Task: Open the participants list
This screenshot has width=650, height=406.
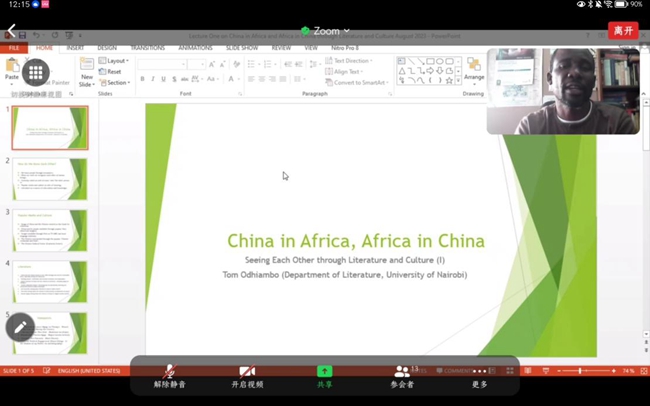Action: [x=402, y=374]
